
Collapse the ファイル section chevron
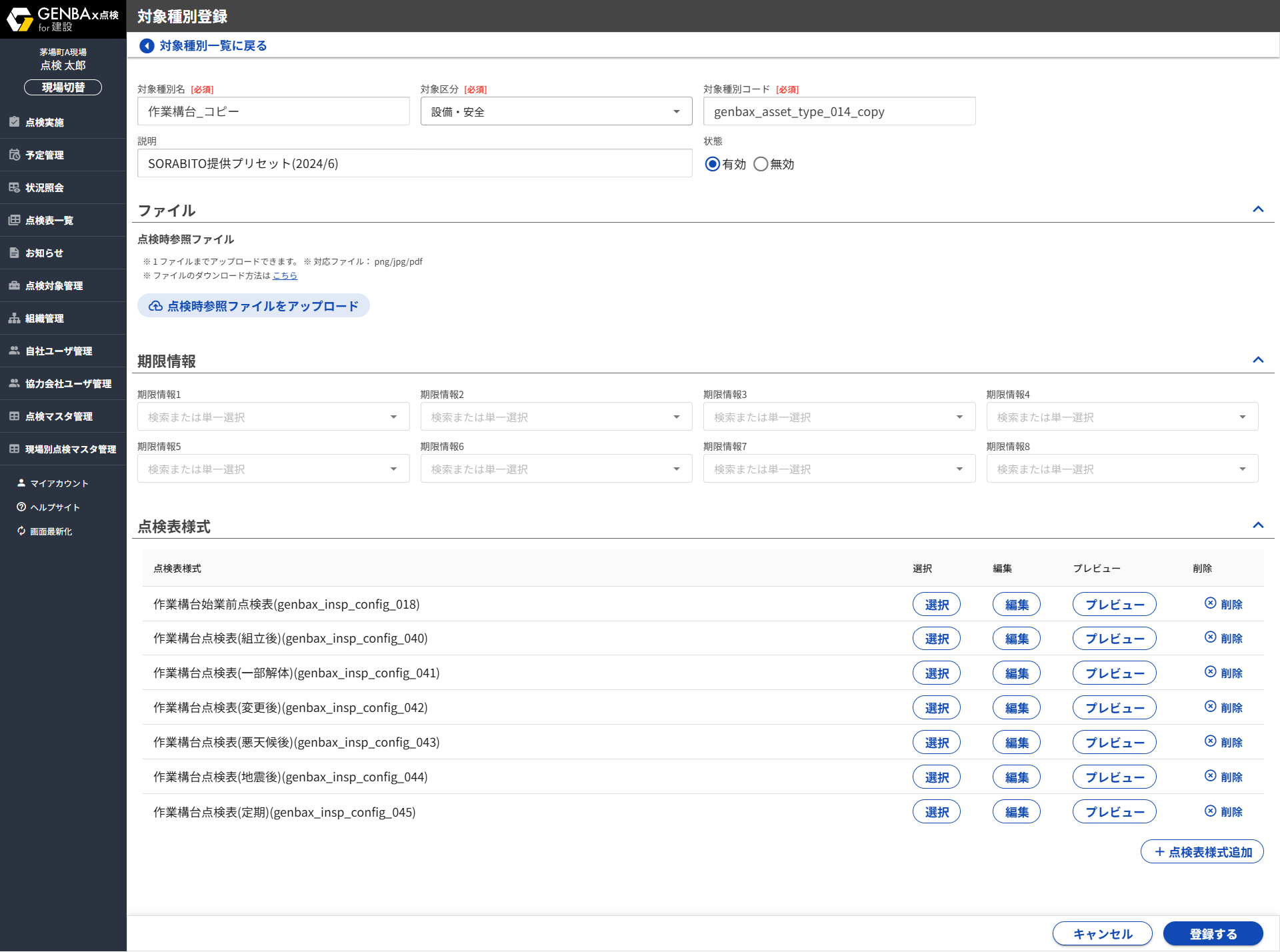[1257, 209]
